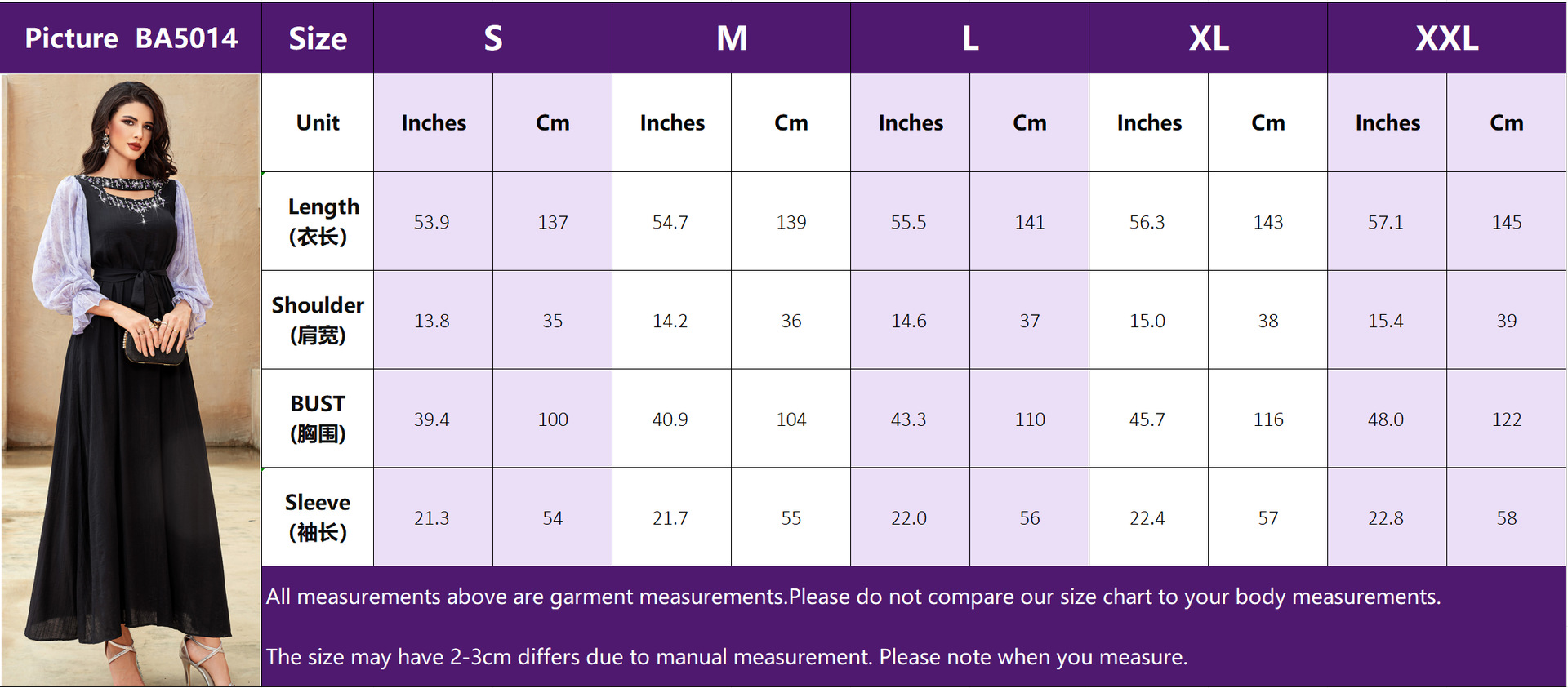Screen dimensions: 1568x688
Task: Select the 116 cm bust cell
Action: click(1267, 419)
